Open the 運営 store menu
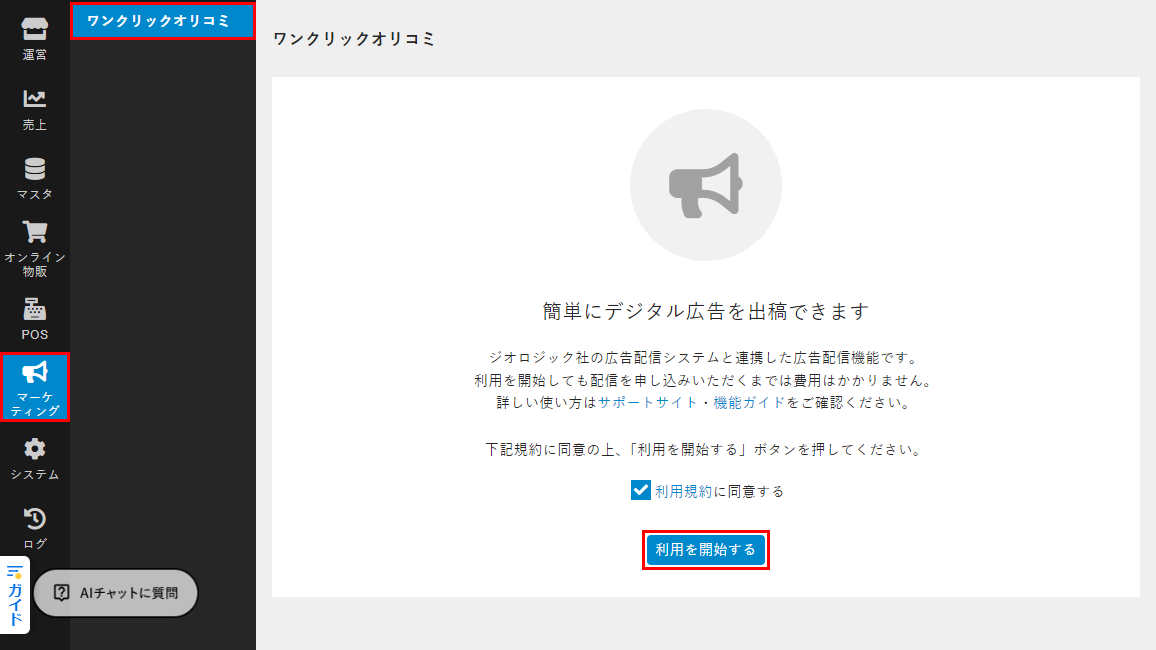The height and width of the screenshot is (650, 1156). pos(35,38)
